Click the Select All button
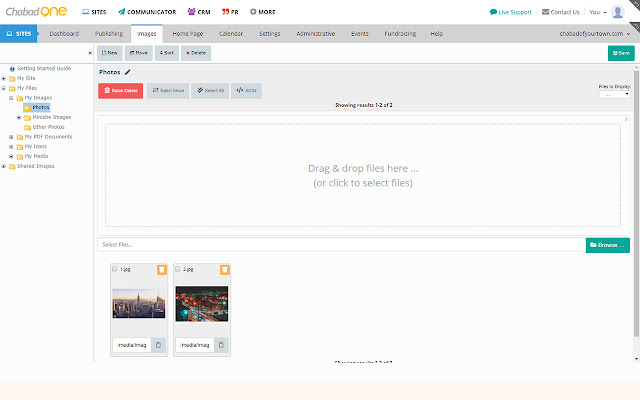The width and height of the screenshot is (640, 400). tap(210, 91)
